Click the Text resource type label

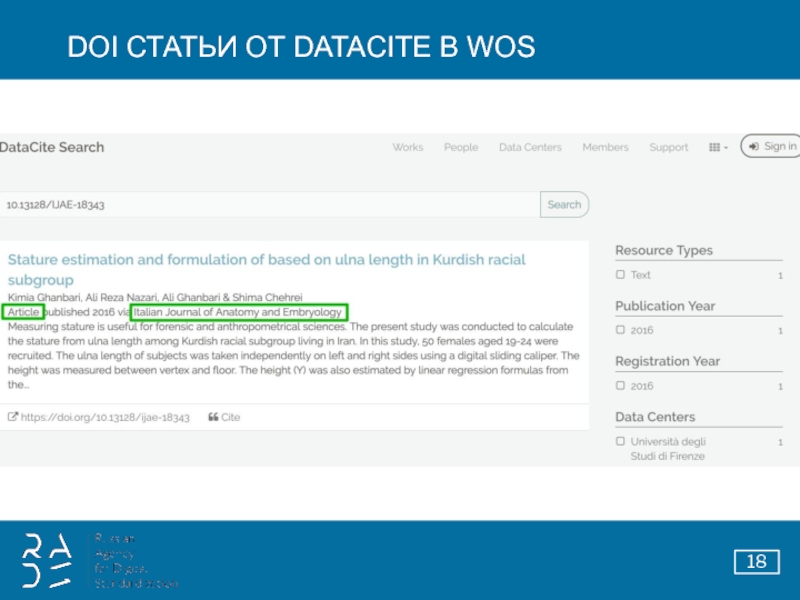pos(640,275)
